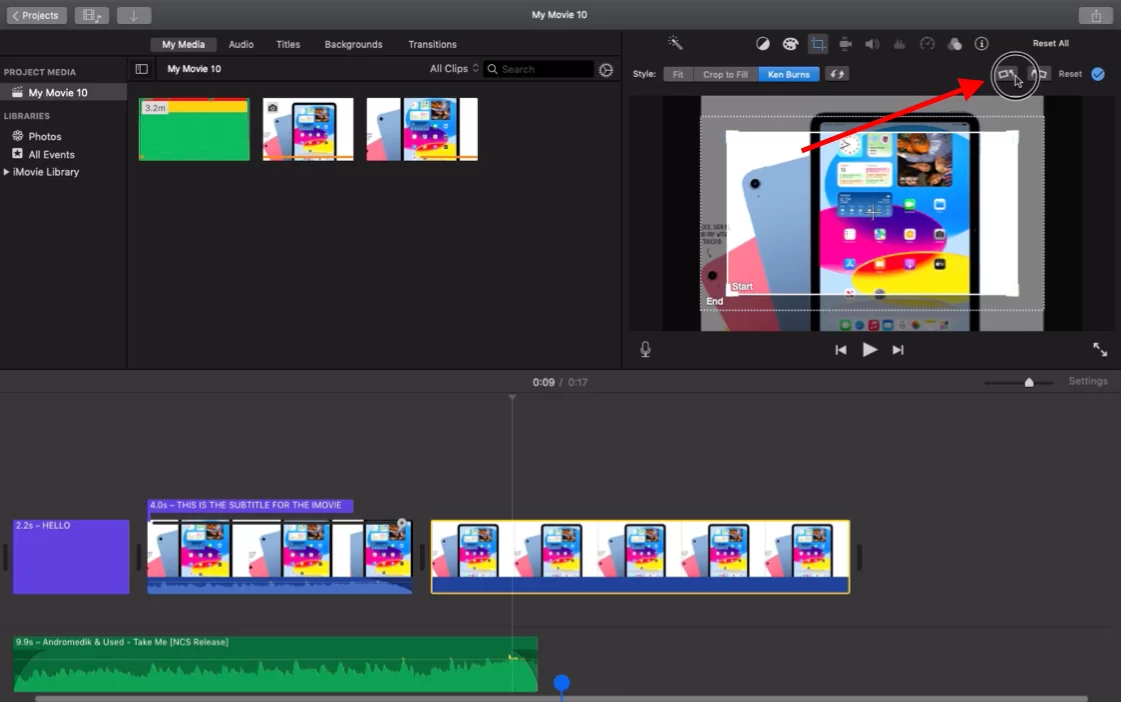Screen dimensions: 1121x702
Task: Select Photos library in sidebar
Action: point(44,137)
